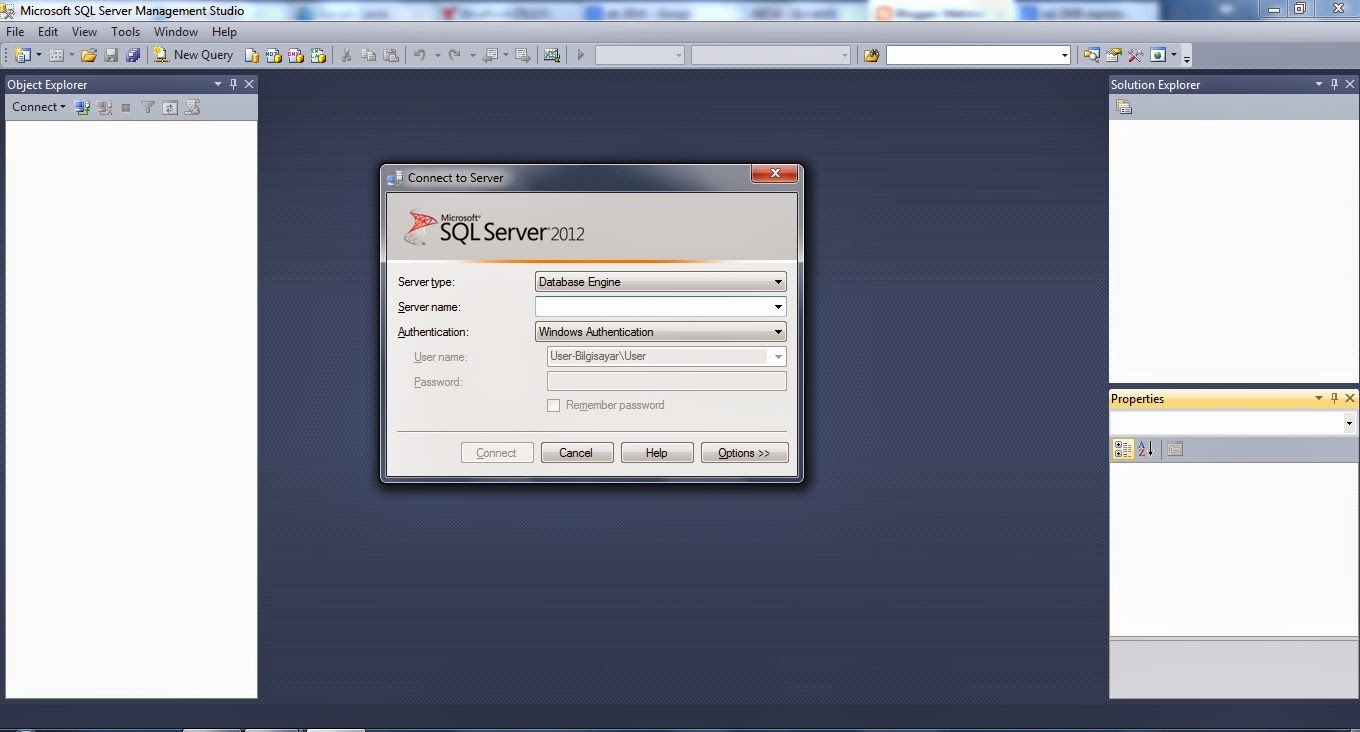The width and height of the screenshot is (1360, 732).
Task: Click the Connect to Object Explorer icon
Action: [82, 107]
